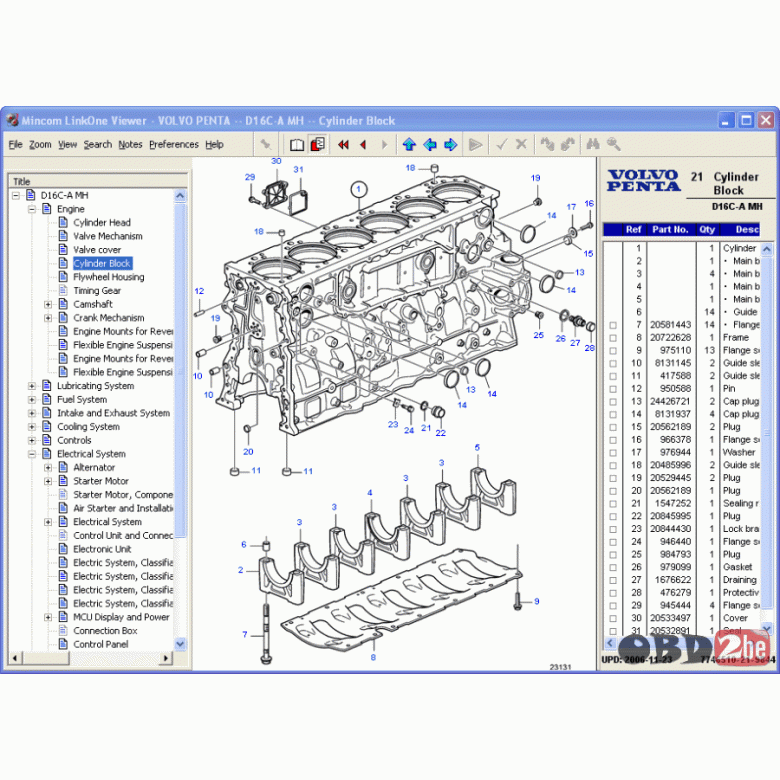This screenshot has width=780, height=780.
Task: Check the box for ref 17 Washer
Action: (x=613, y=453)
